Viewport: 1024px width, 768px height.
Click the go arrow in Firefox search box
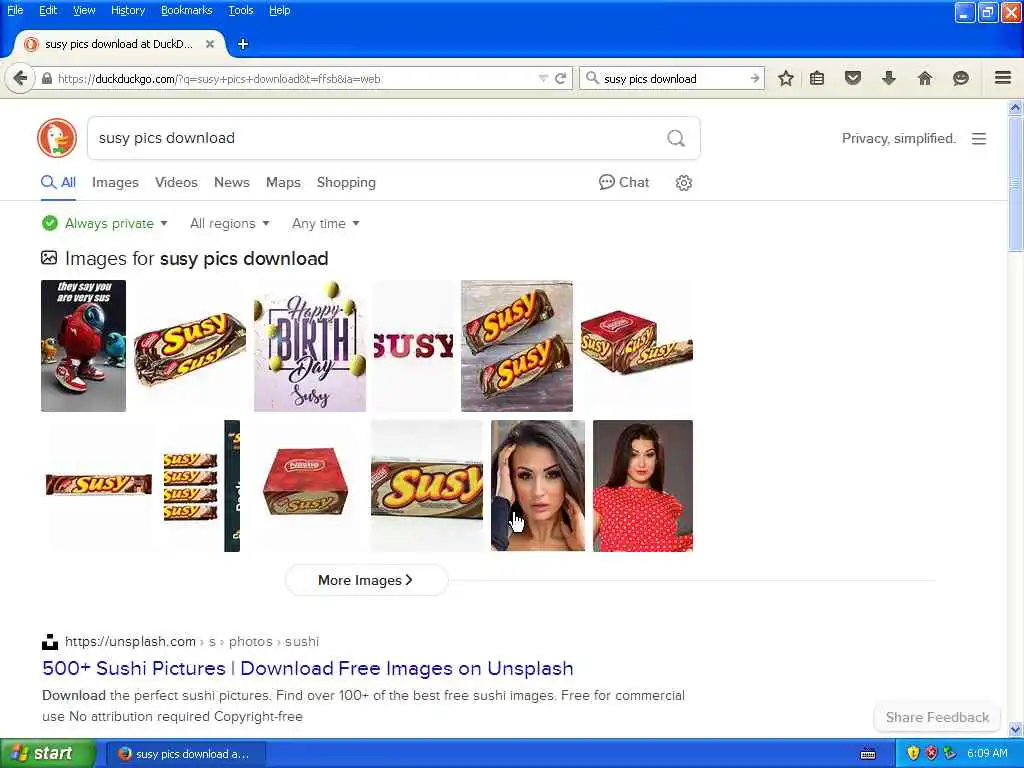tap(754, 78)
